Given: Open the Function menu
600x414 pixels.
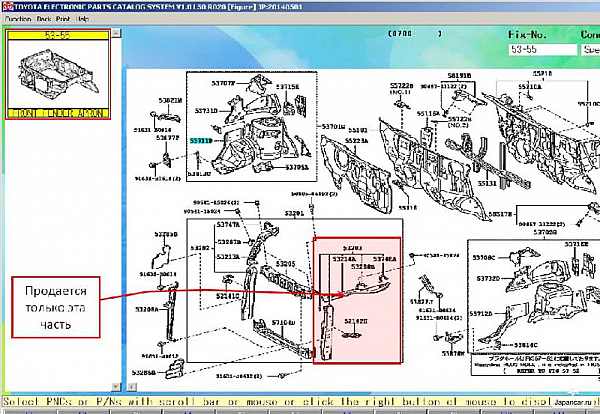Looking at the screenshot, I should pos(18,19).
